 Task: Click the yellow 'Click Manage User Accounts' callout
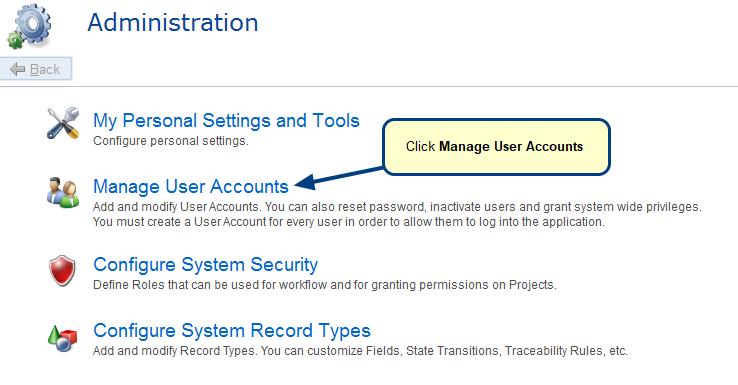coord(496,147)
